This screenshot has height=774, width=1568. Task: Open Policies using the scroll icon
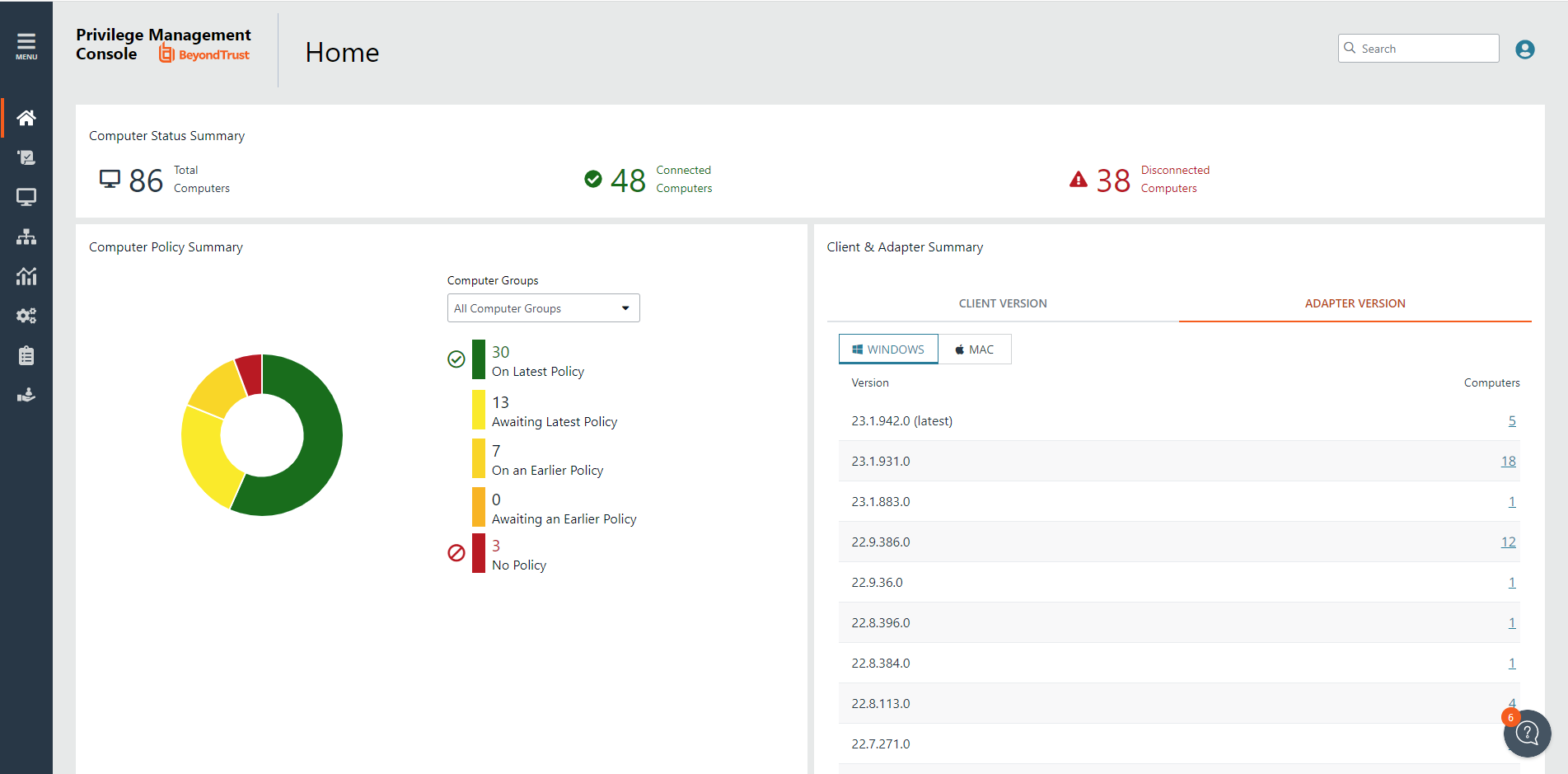[x=26, y=157]
